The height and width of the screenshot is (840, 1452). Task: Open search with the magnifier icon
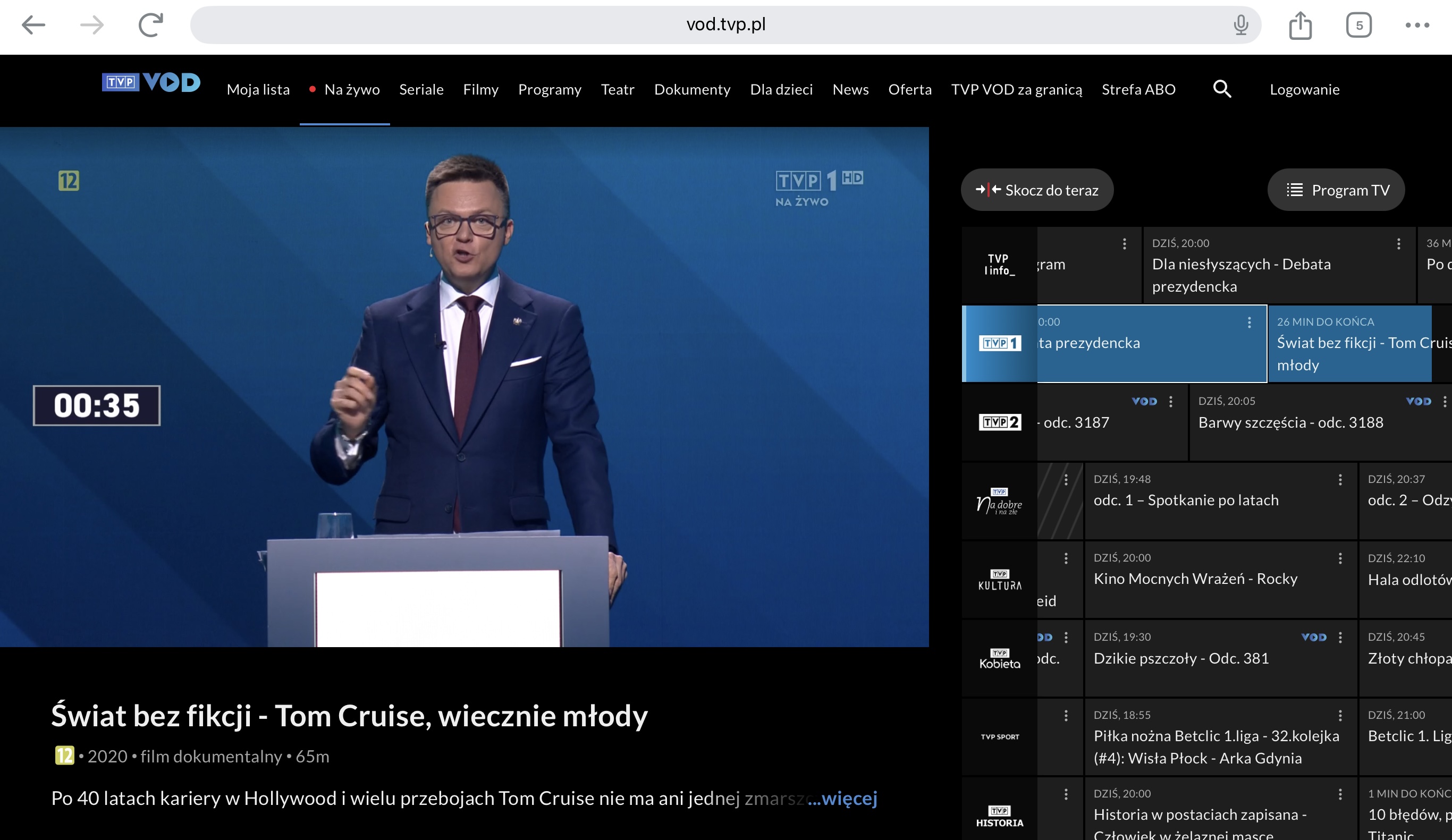point(1221,89)
